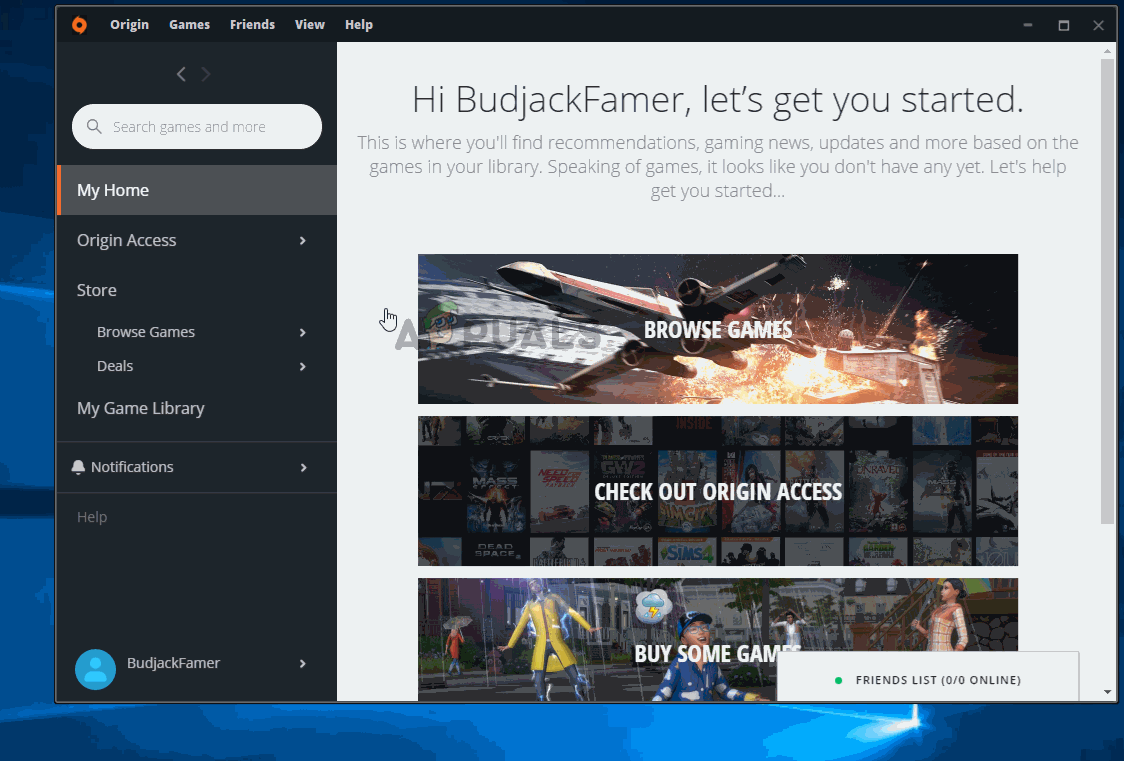Open Origin Access in sidebar
Screen dimensions: 1124x761
(126, 240)
